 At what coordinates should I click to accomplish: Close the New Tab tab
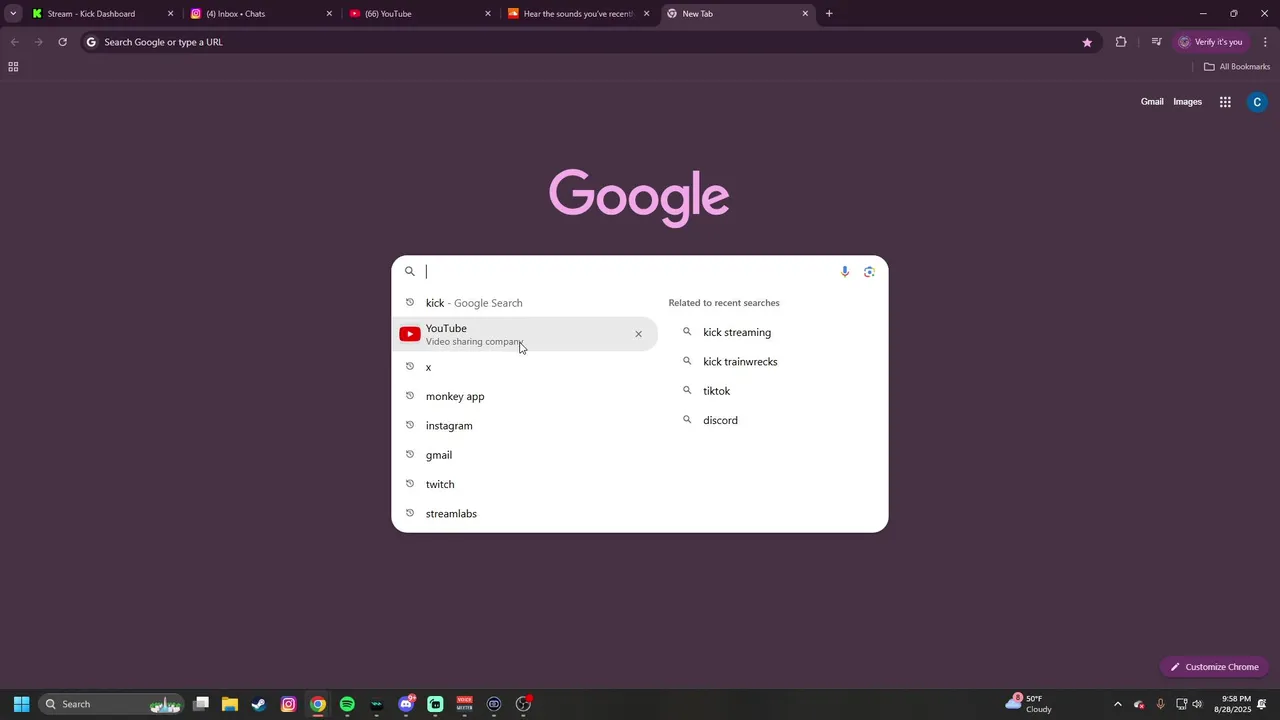tap(805, 14)
